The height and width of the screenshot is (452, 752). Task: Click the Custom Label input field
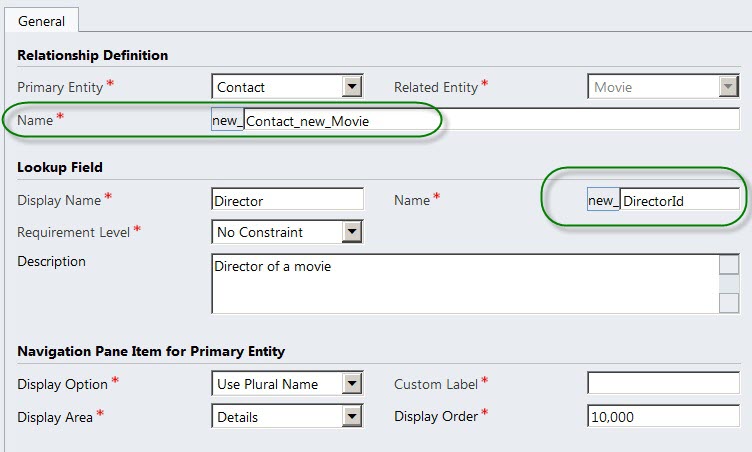click(663, 383)
